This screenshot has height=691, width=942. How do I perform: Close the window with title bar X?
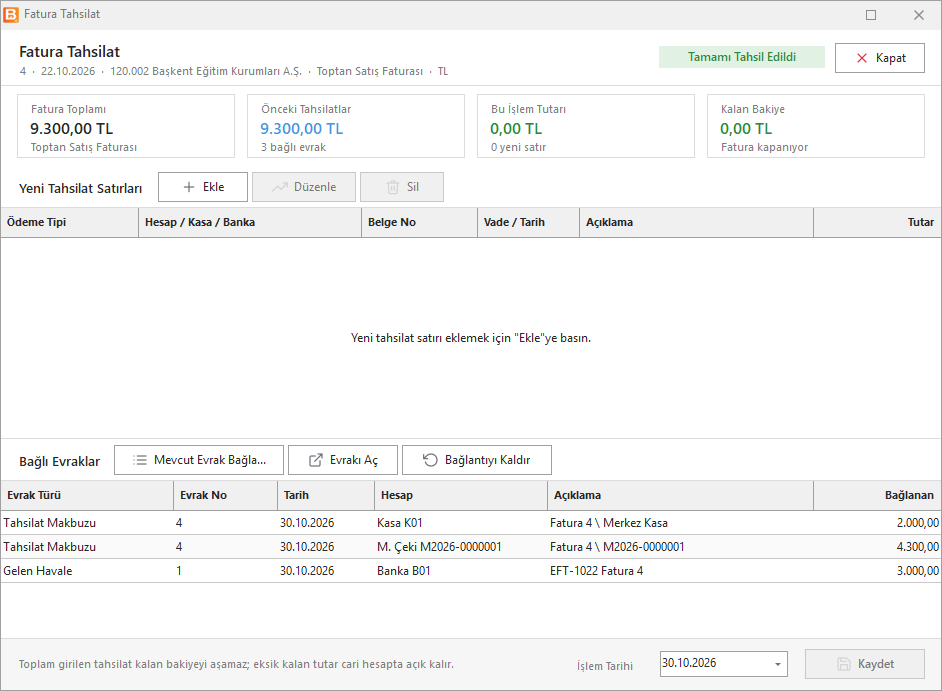[x=919, y=15]
